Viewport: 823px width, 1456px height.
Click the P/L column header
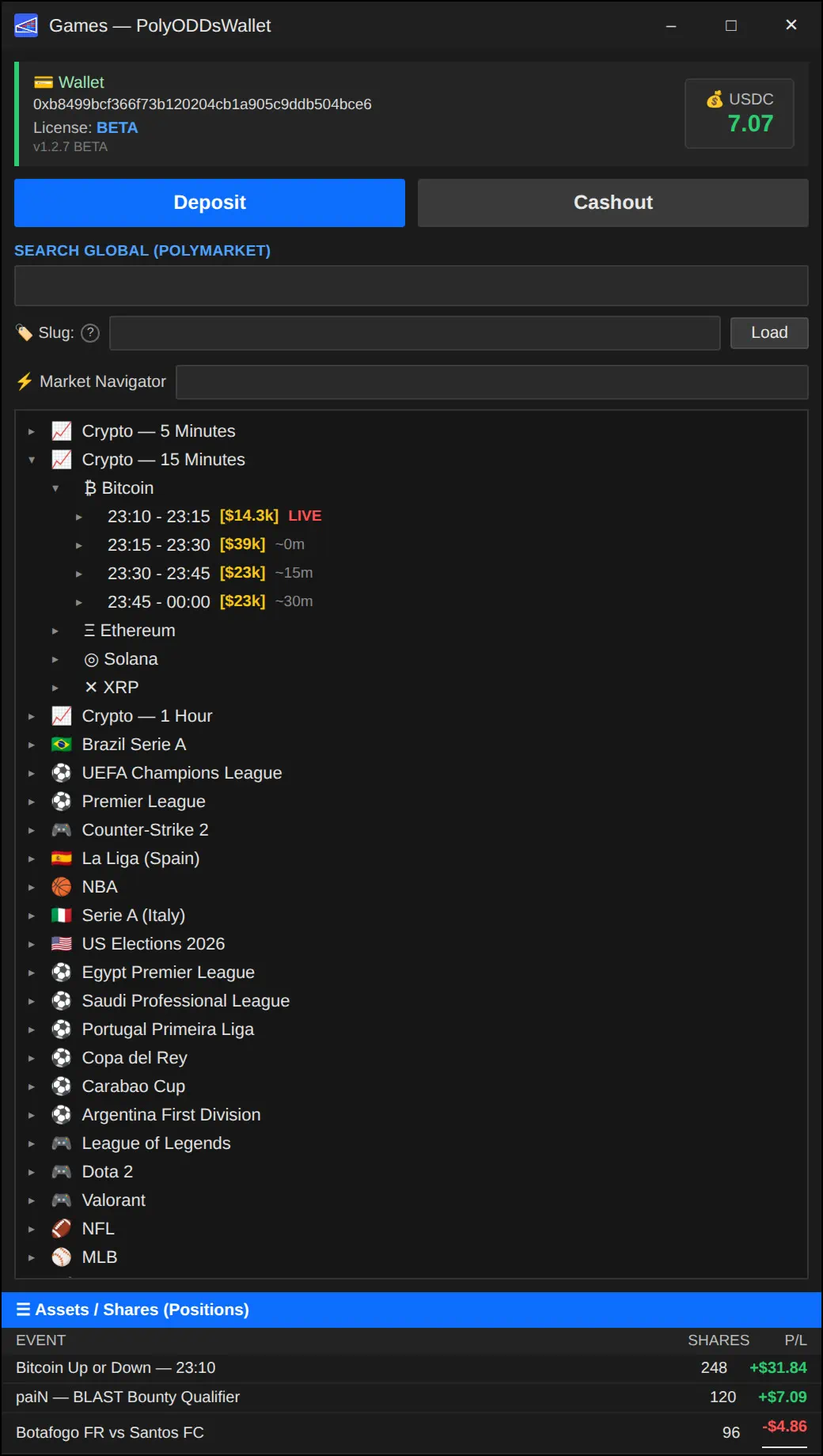coord(795,1340)
